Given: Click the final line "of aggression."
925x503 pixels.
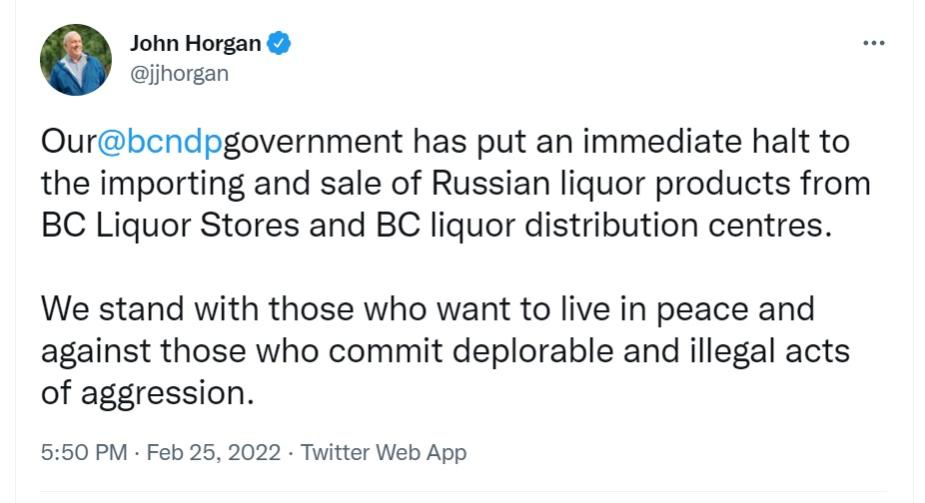Looking at the screenshot, I should click(x=147, y=392).
